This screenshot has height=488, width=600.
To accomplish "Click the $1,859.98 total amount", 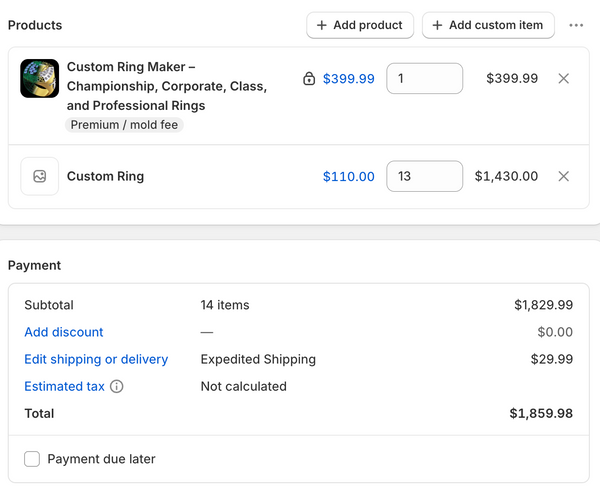I will pyautogui.click(x=541, y=413).
